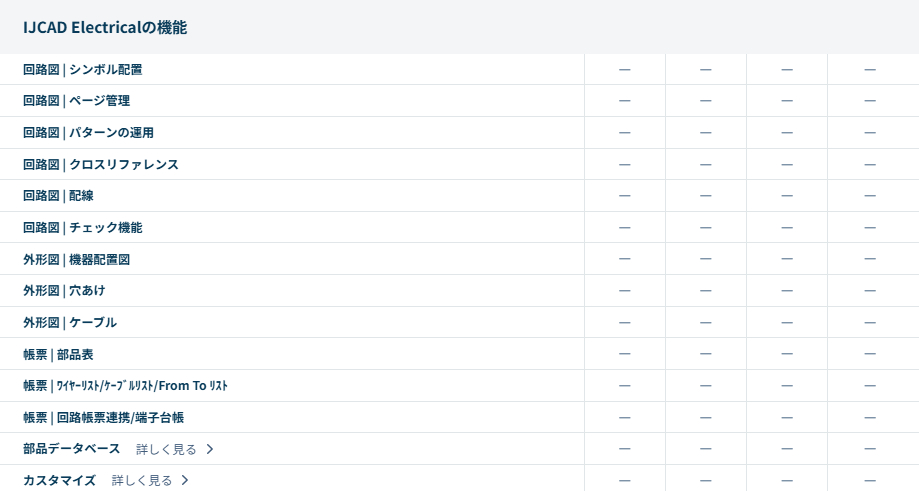The height and width of the screenshot is (491, 919).
Task: Click first dash cell in シンボル配置 row
Action: (x=625, y=69)
